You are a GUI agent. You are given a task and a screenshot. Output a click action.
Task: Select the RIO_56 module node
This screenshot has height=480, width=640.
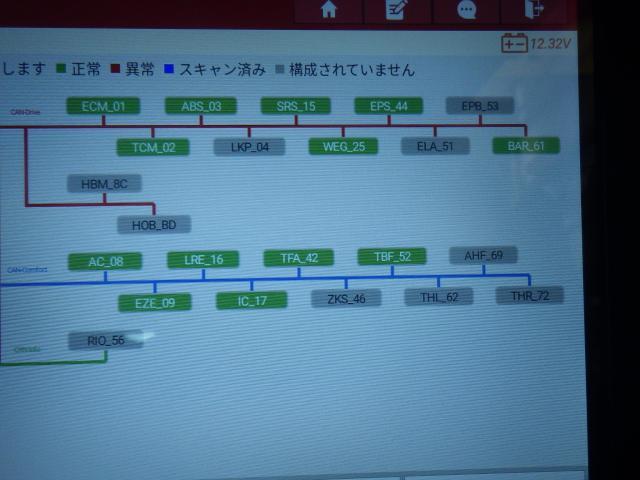pos(105,341)
